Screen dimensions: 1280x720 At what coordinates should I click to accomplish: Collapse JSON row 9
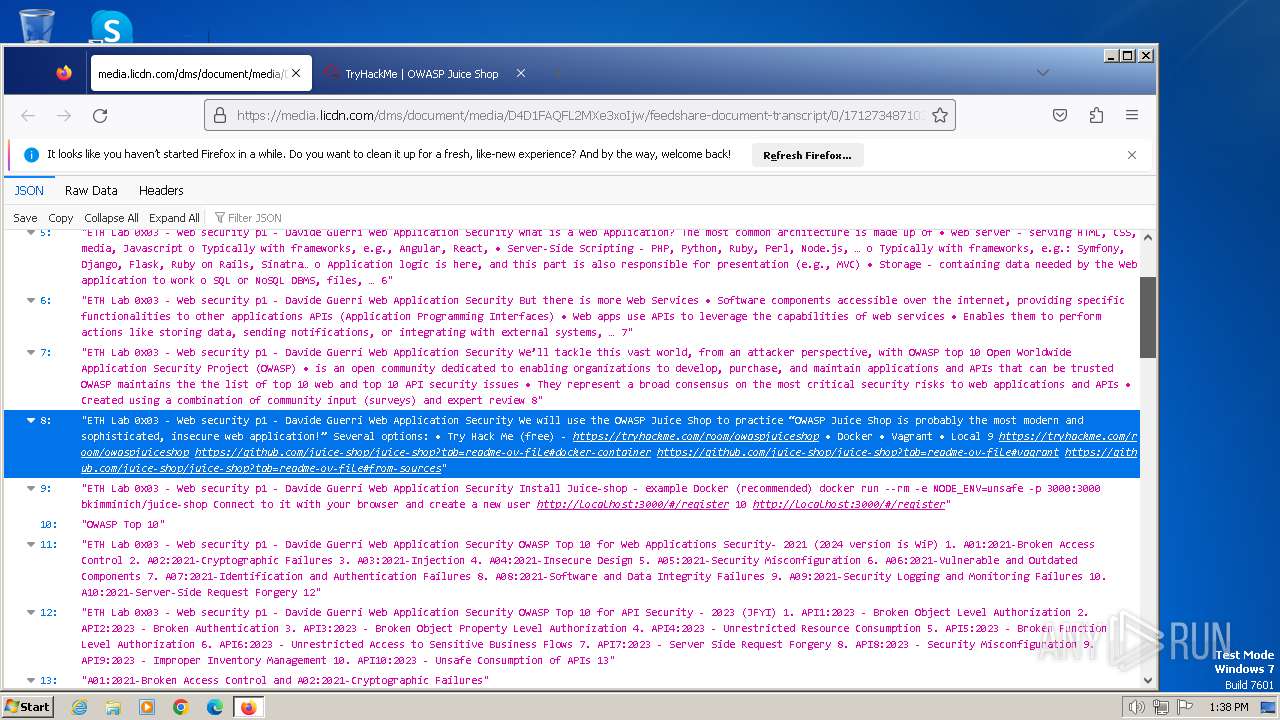31,488
